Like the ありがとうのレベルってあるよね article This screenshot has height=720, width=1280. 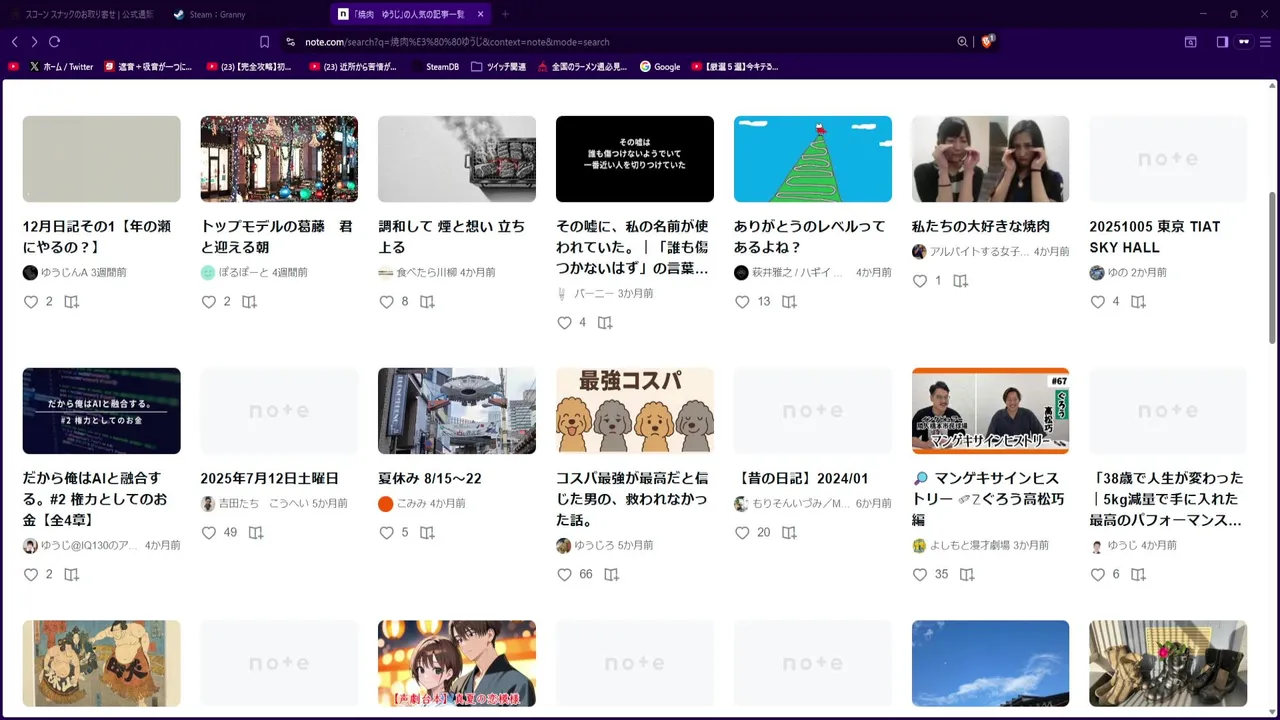[742, 302]
